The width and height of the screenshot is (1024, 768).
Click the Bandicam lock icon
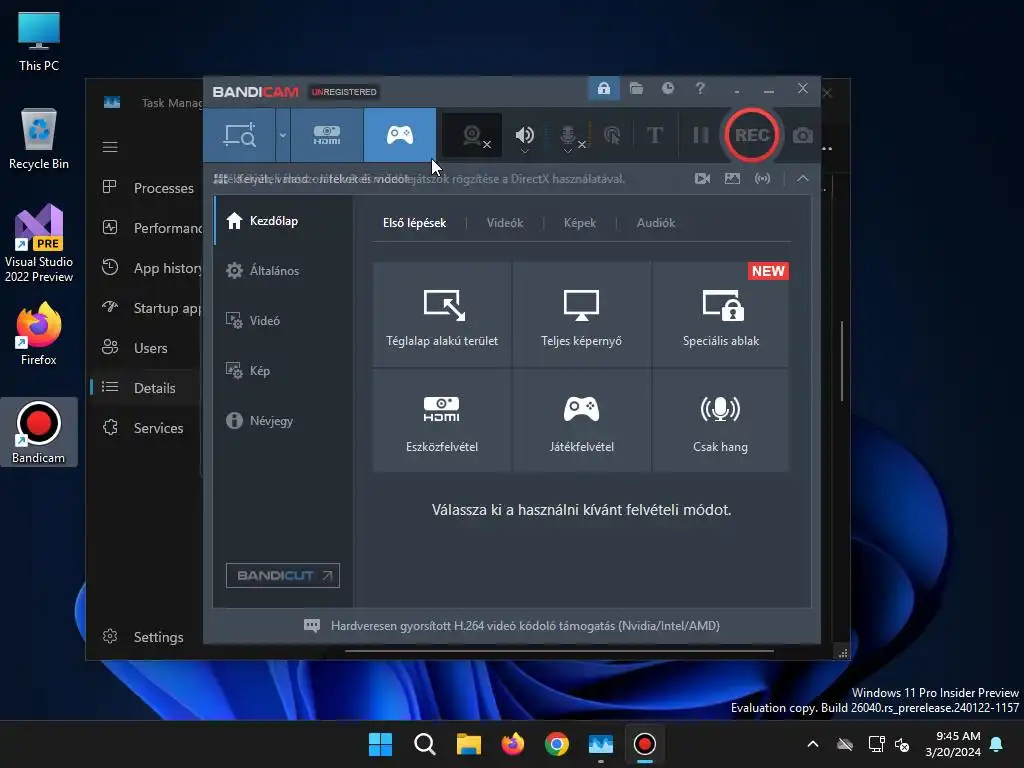[x=603, y=88]
